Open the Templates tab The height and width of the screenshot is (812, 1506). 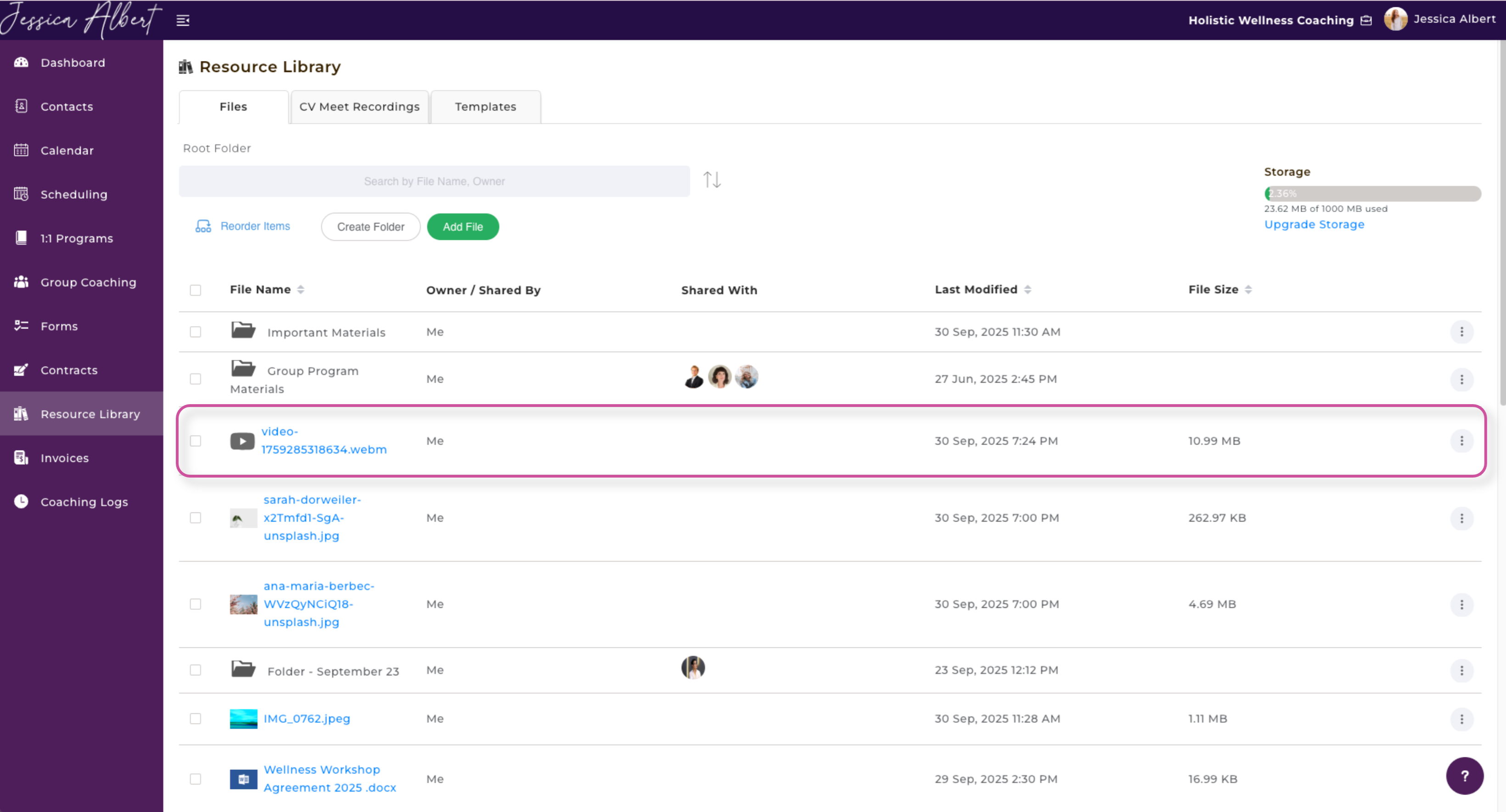pos(485,107)
